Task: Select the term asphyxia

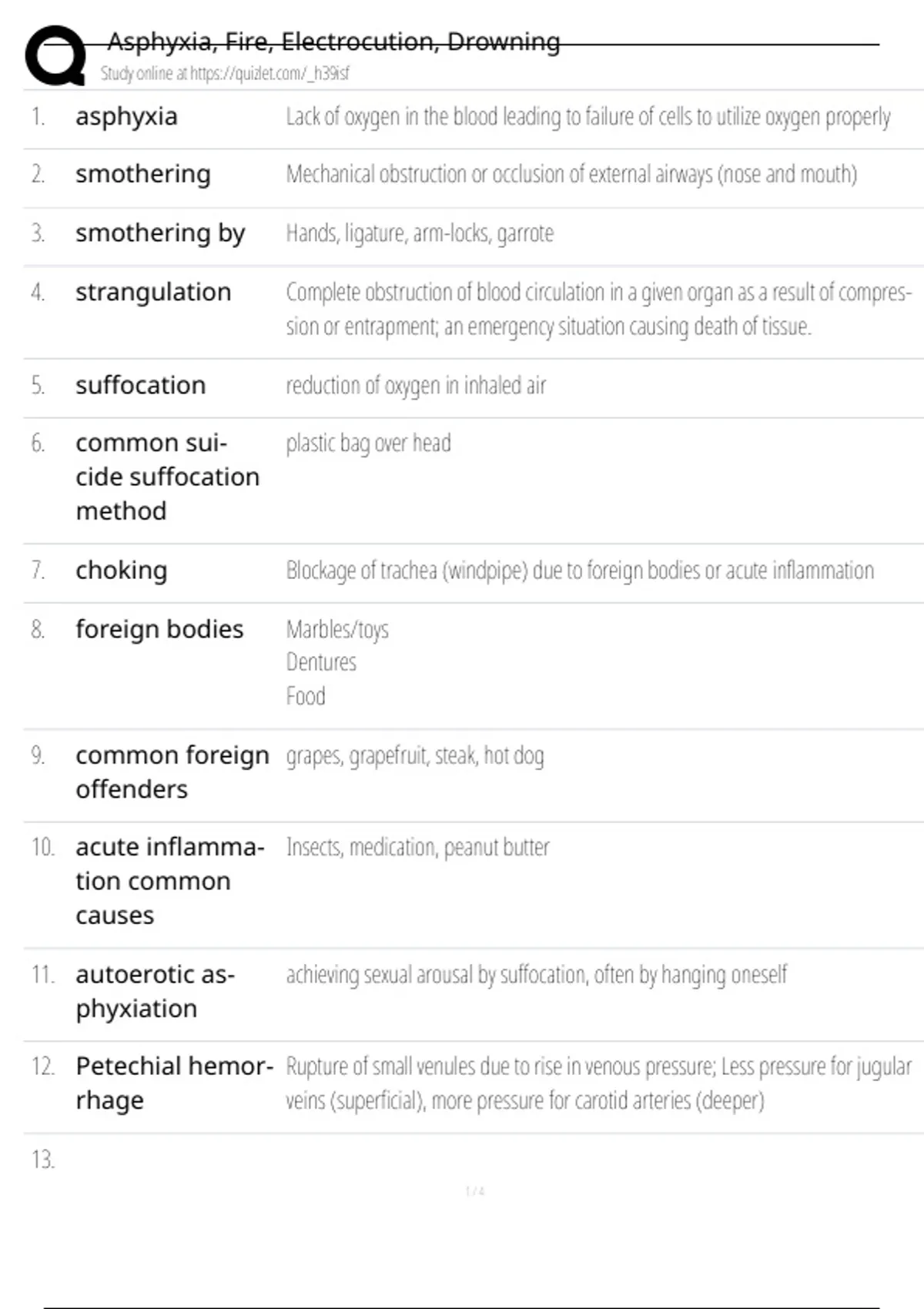Action: coord(126,117)
